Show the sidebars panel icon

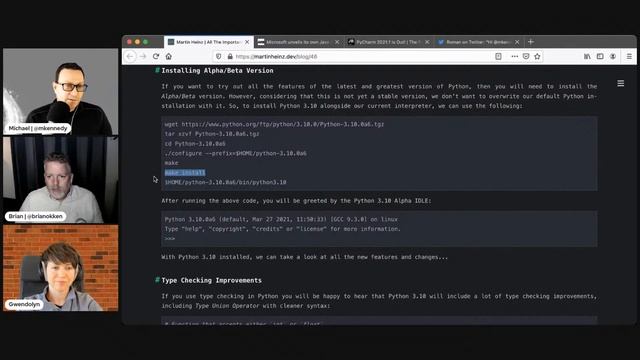600,57
